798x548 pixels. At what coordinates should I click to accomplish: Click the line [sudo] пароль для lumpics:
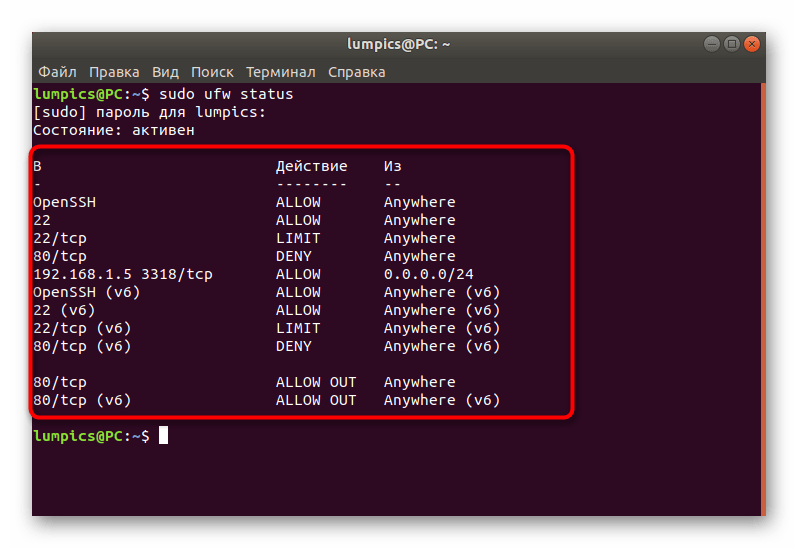pyautogui.click(x=149, y=112)
